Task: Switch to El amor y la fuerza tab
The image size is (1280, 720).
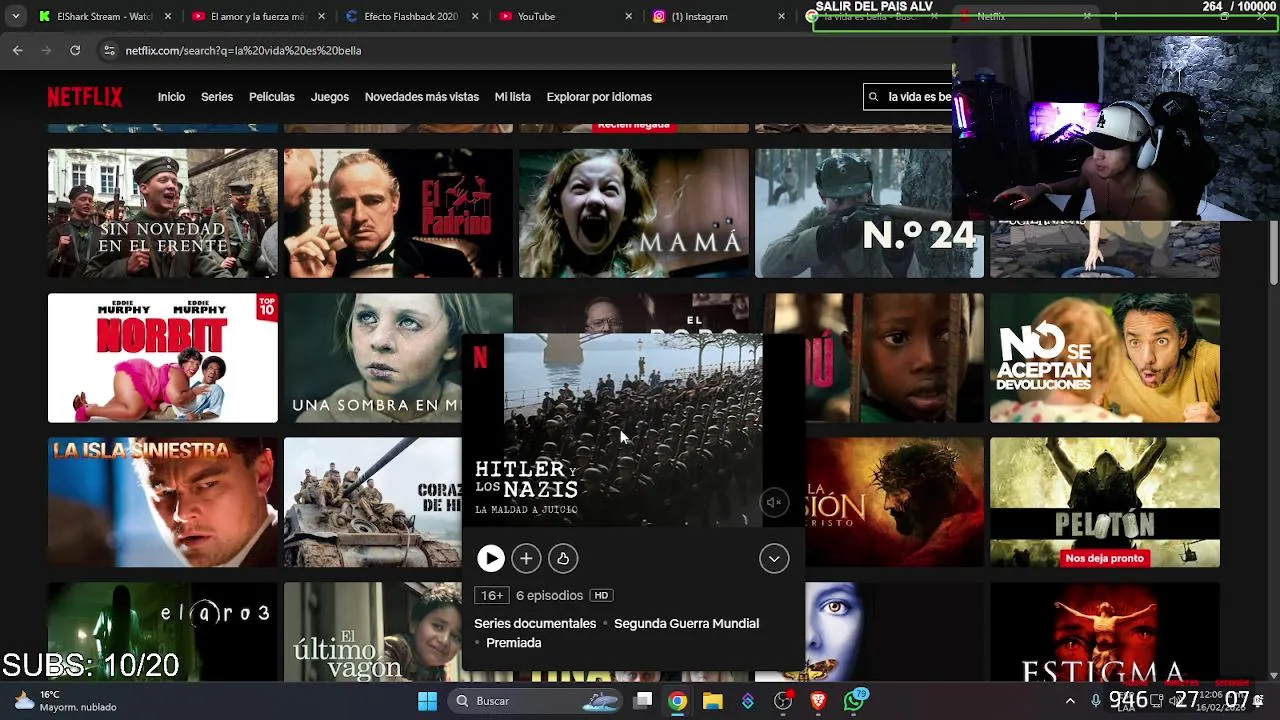Action: (257, 16)
